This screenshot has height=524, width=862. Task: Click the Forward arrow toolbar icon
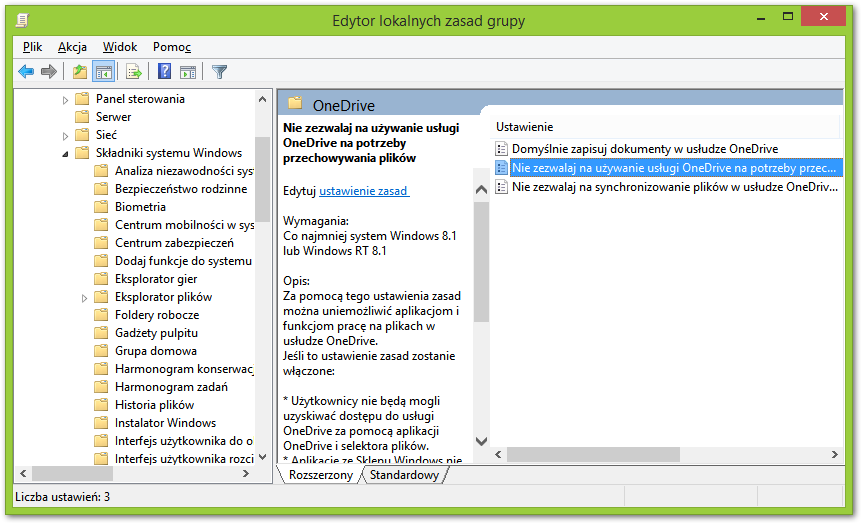tap(49, 71)
